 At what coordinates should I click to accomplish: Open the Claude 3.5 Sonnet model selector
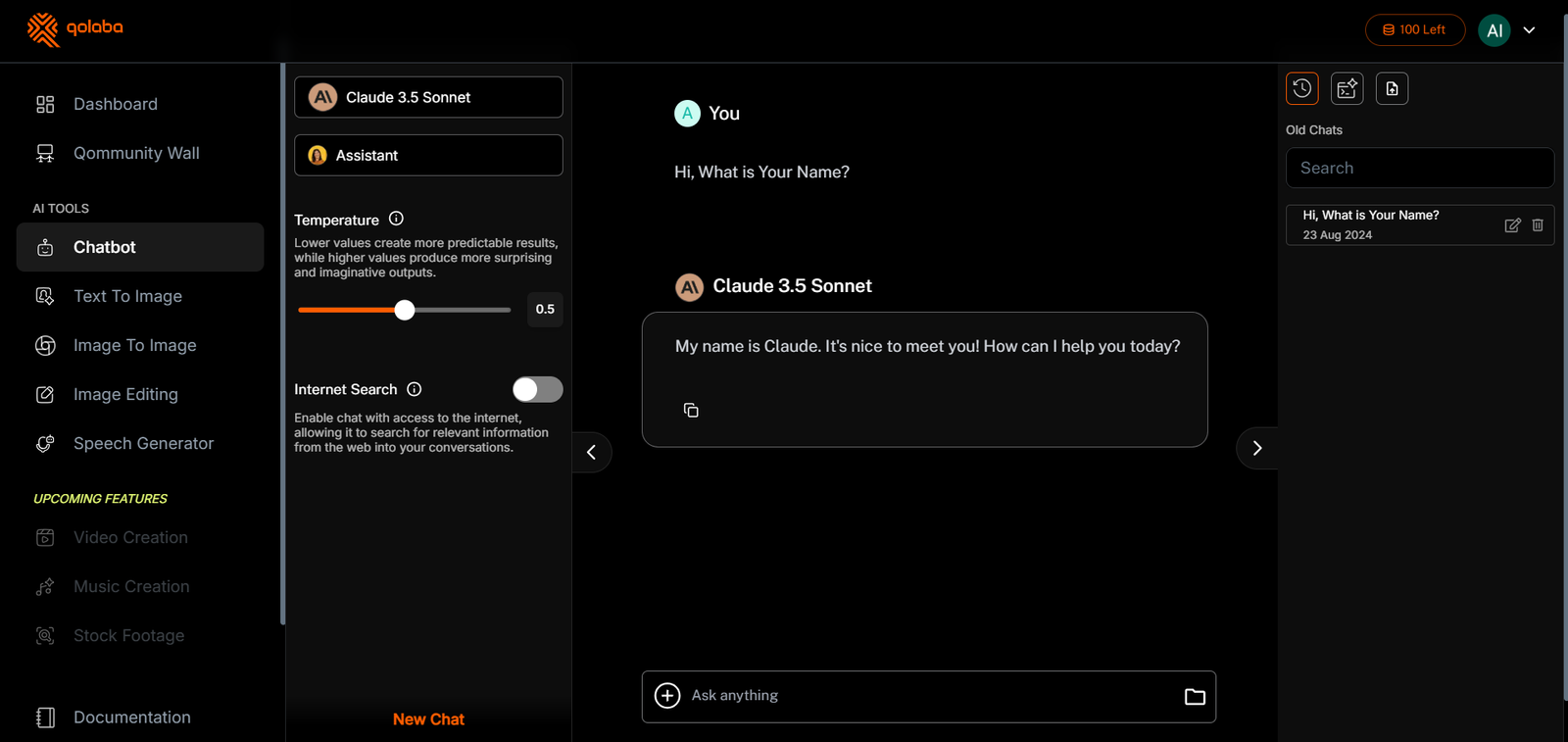pos(428,97)
